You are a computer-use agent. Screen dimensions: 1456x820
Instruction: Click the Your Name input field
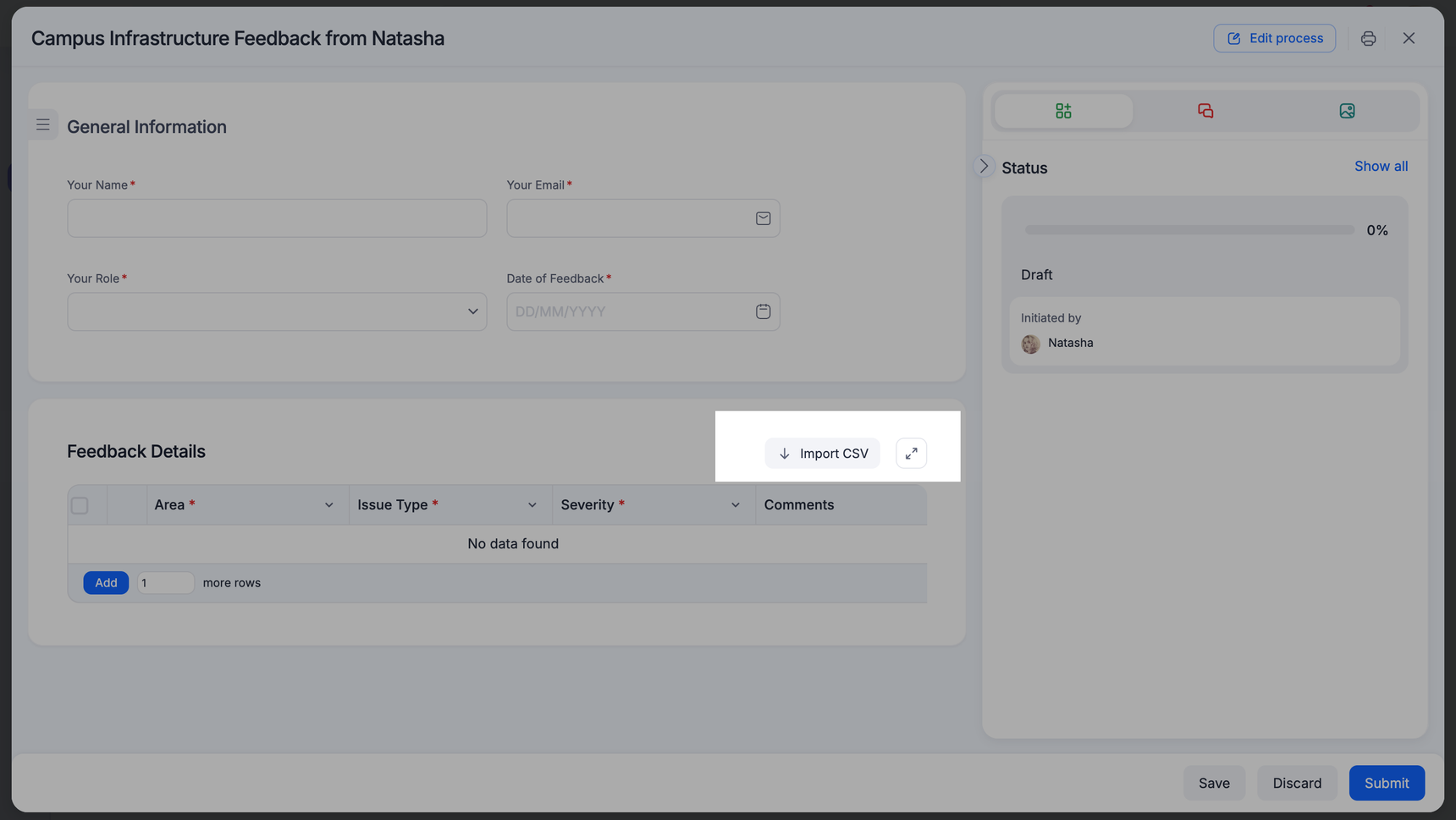point(277,218)
